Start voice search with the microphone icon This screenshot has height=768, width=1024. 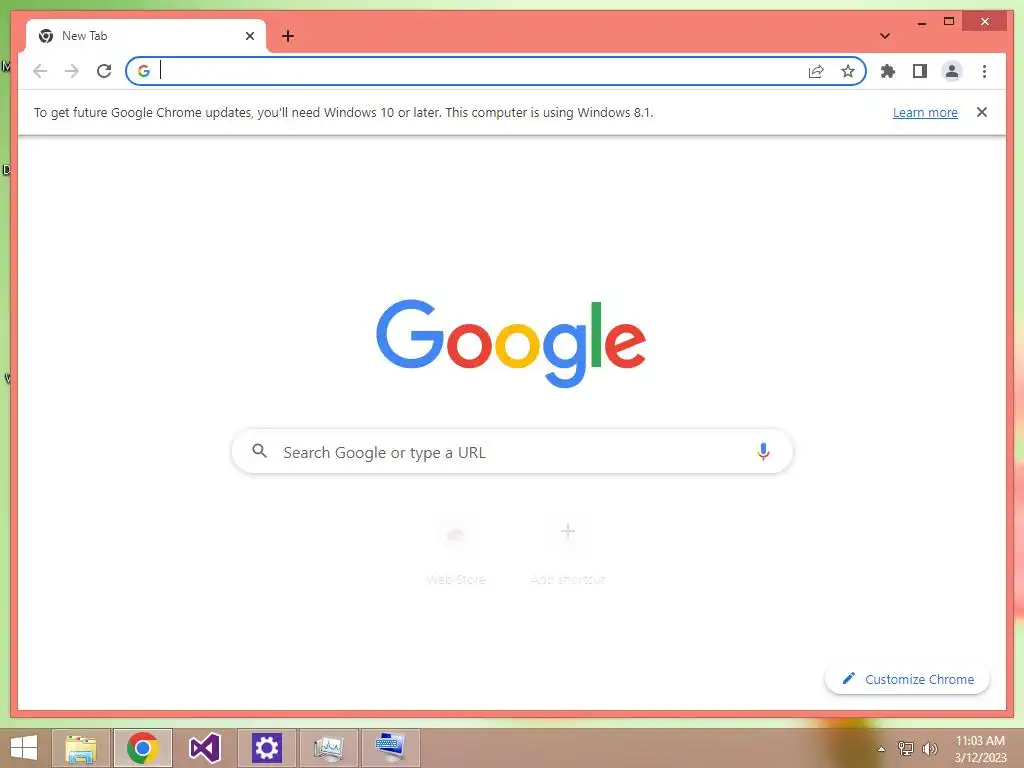[x=763, y=451]
